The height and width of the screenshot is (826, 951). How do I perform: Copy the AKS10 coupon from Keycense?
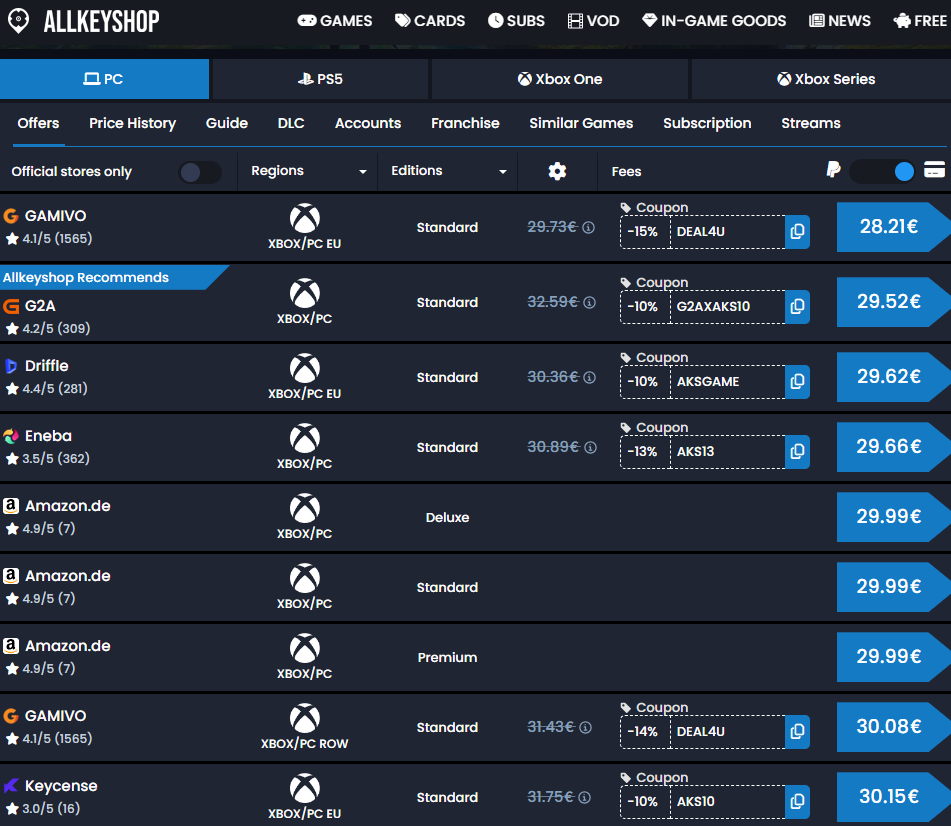click(x=797, y=802)
